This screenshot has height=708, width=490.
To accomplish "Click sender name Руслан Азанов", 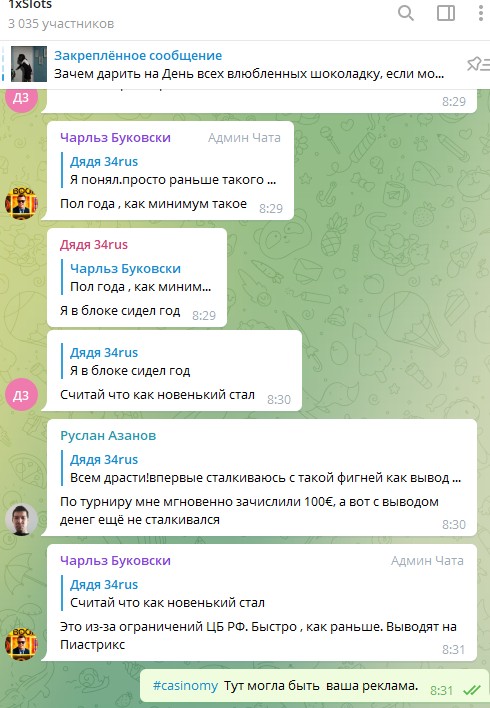I will point(108,436).
